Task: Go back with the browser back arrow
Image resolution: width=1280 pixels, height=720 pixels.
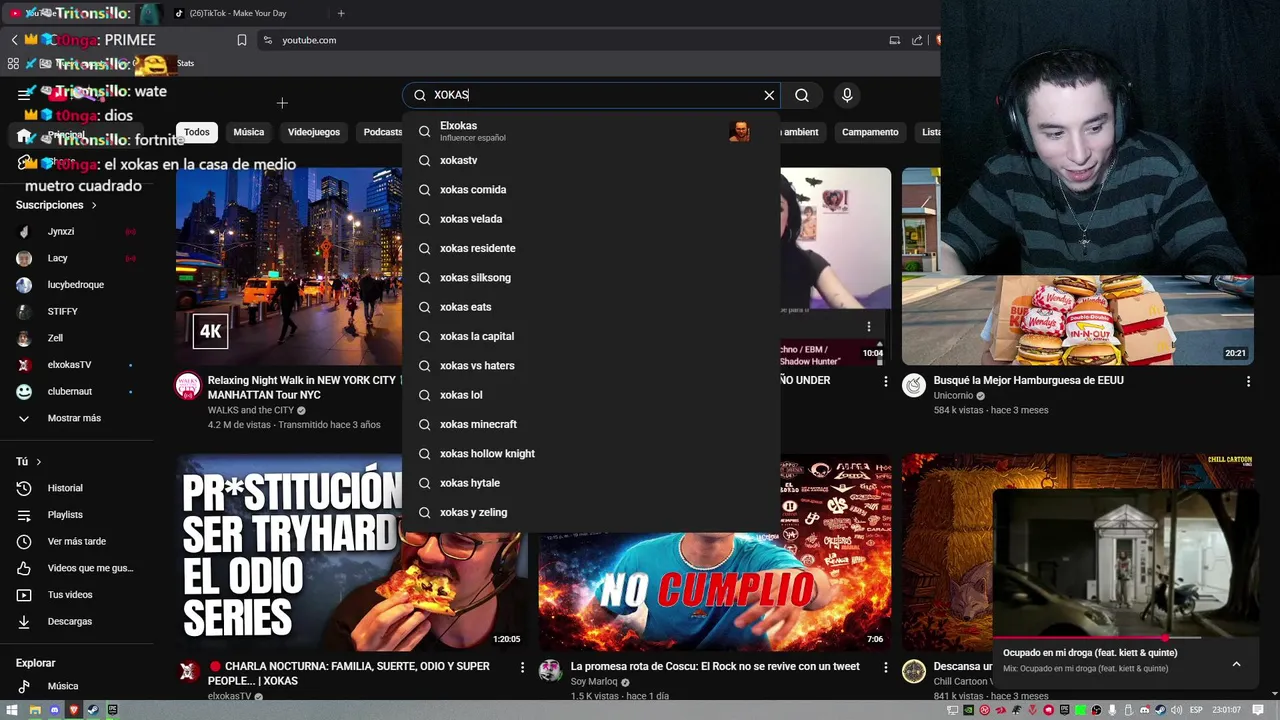Action: [x=14, y=40]
